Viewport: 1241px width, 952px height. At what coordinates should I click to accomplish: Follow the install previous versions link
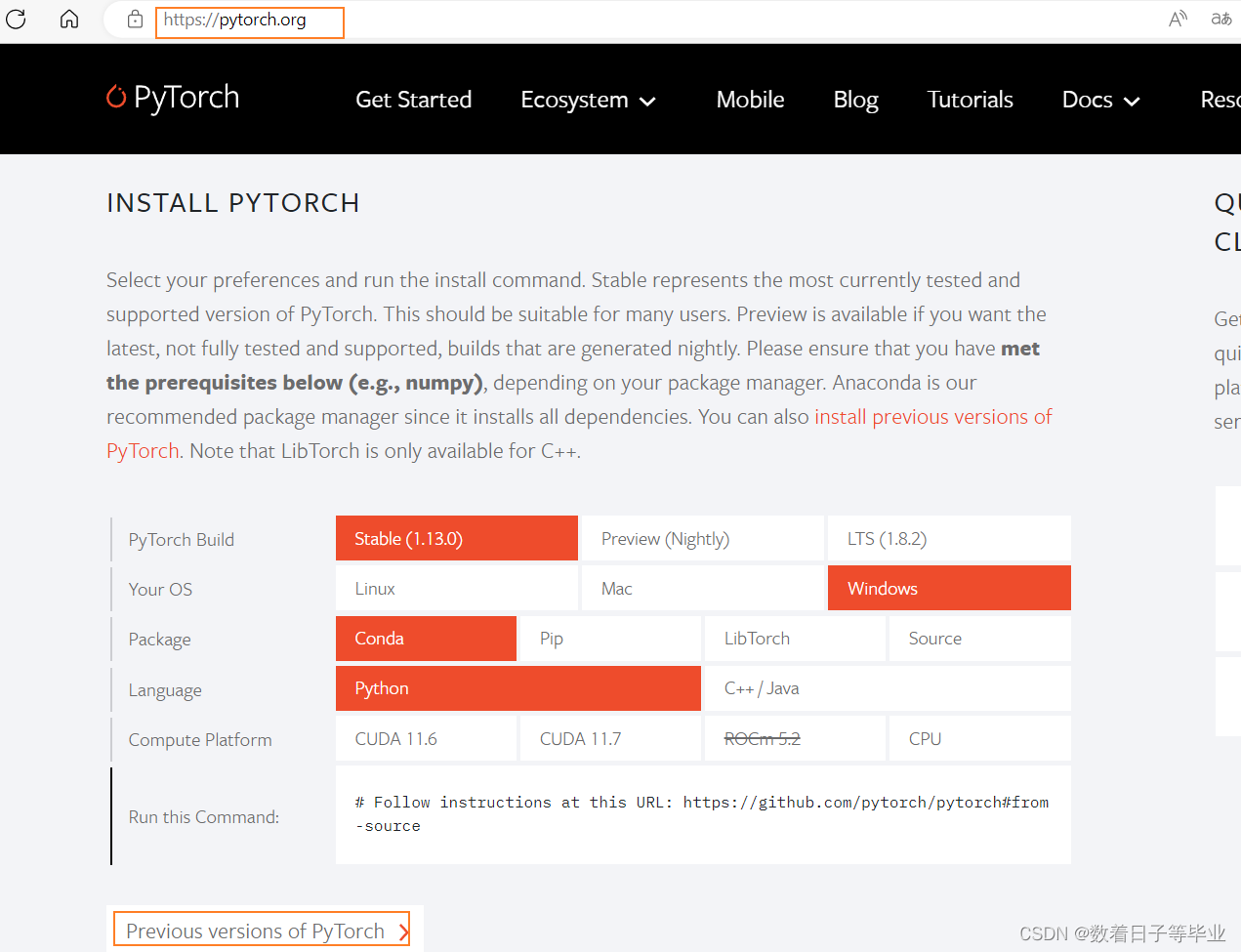click(932, 417)
